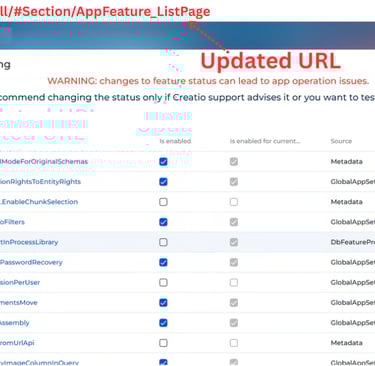Toggle current-user checkbox for mentsMove
This screenshot has height=366, width=375.
[234, 303]
